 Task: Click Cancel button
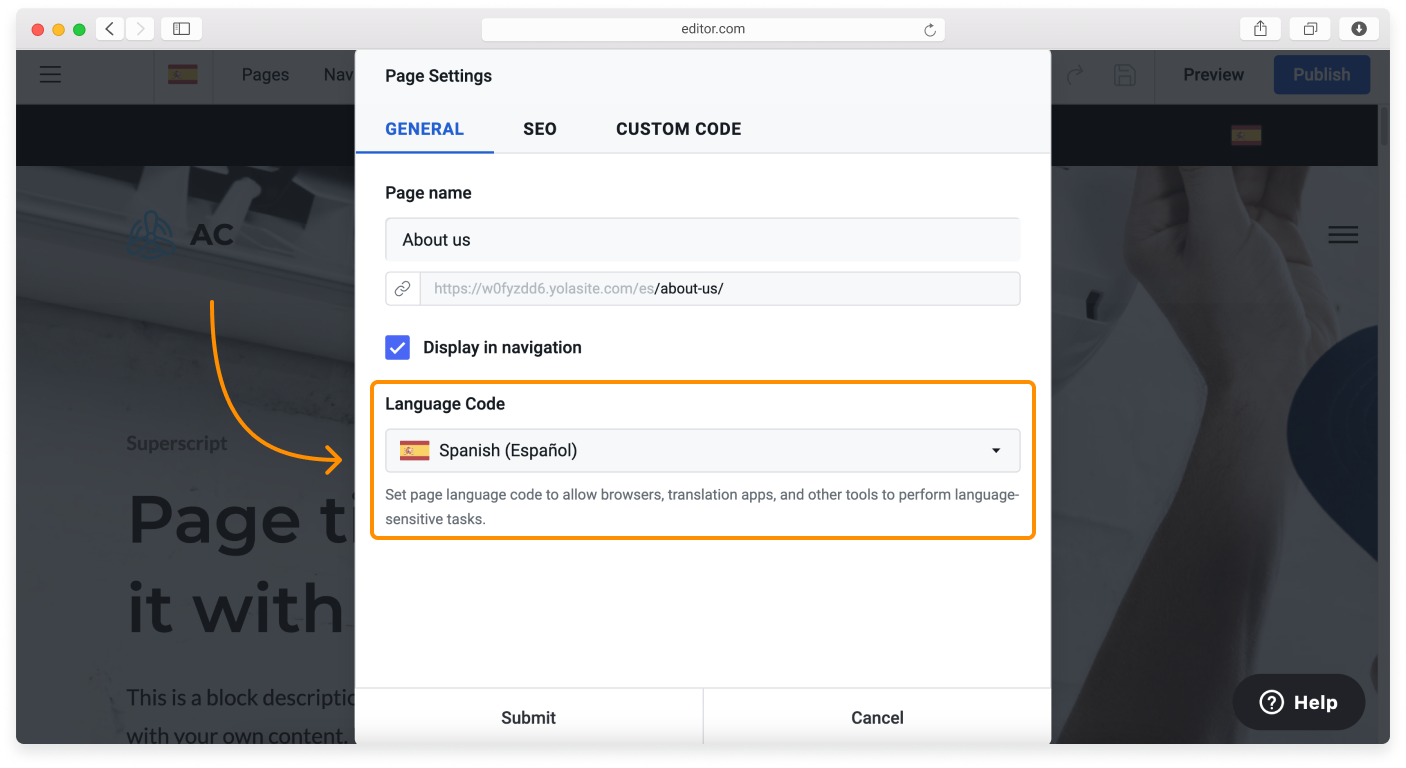pyautogui.click(x=877, y=717)
